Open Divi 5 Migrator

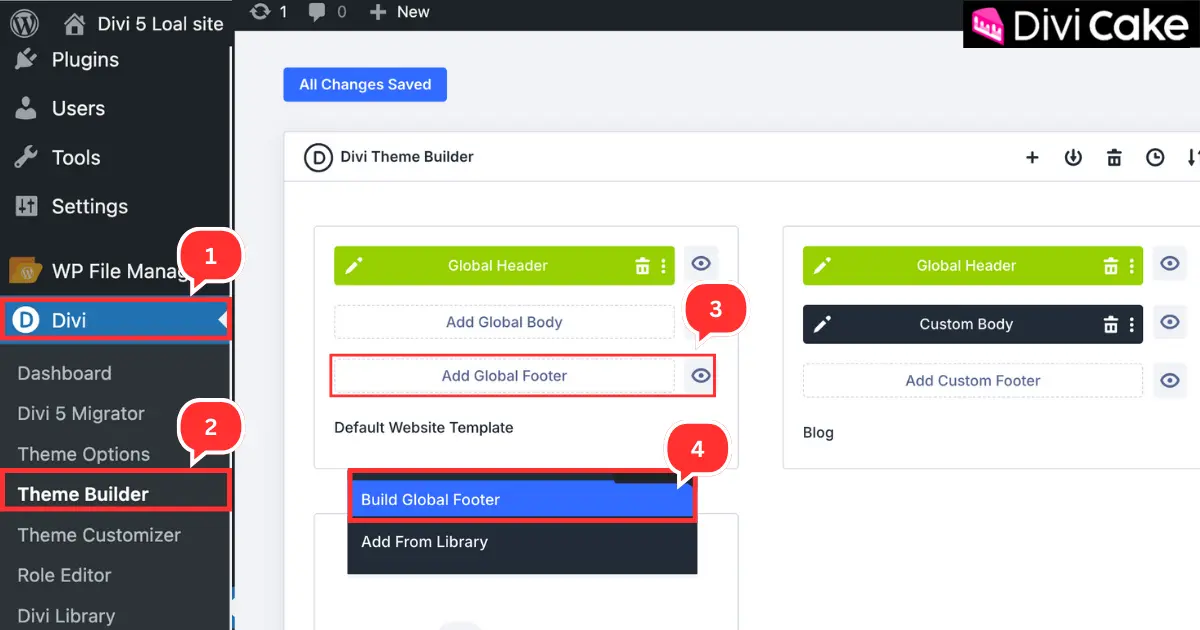(x=81, y=413)
